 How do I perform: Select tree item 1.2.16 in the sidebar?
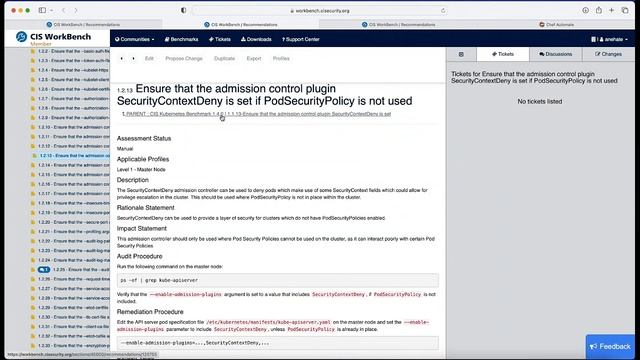click(74, 184)
